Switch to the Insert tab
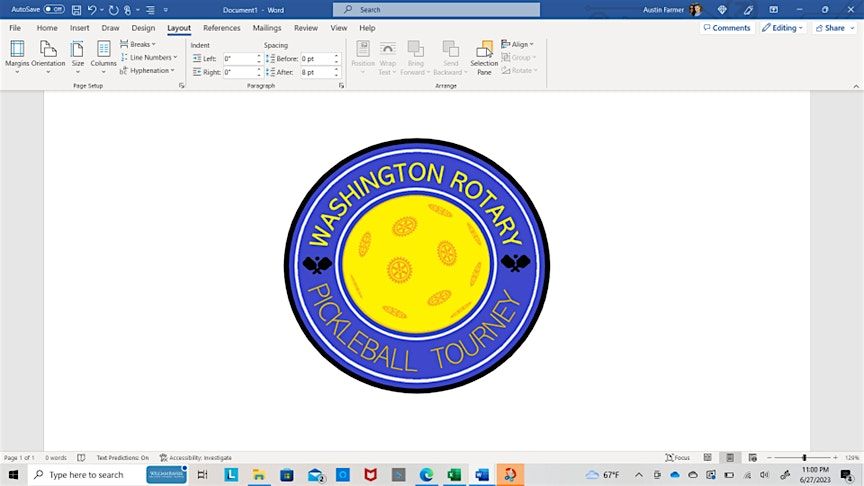 click(x=79, y=28)
